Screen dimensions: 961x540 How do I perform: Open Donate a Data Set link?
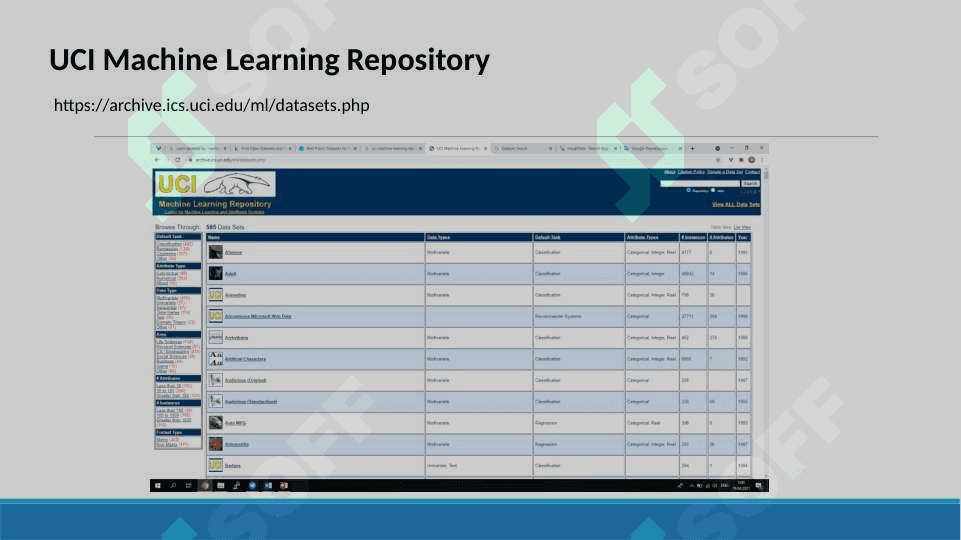tap(725, 172)
